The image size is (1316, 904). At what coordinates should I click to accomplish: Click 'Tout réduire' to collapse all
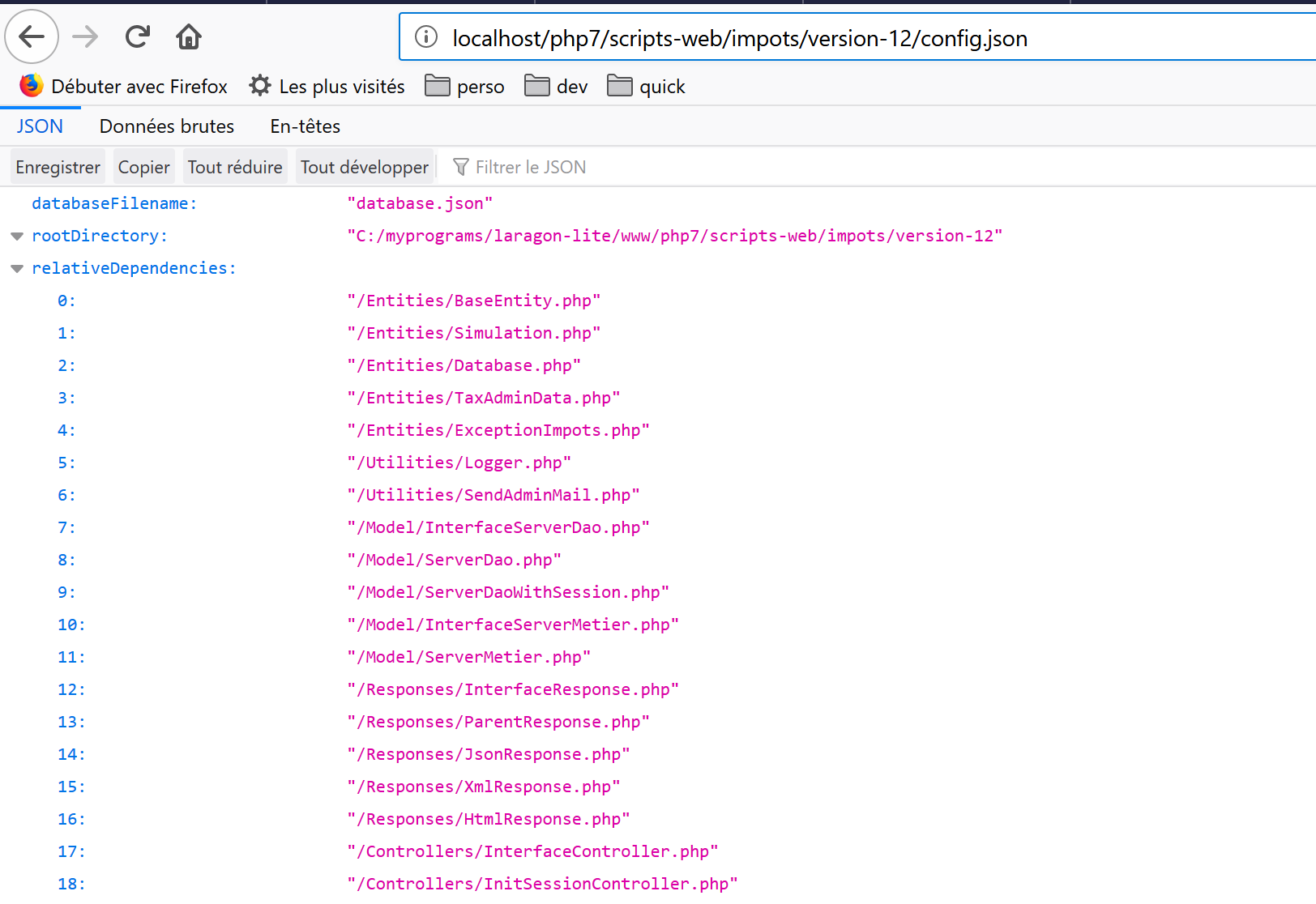235,168
